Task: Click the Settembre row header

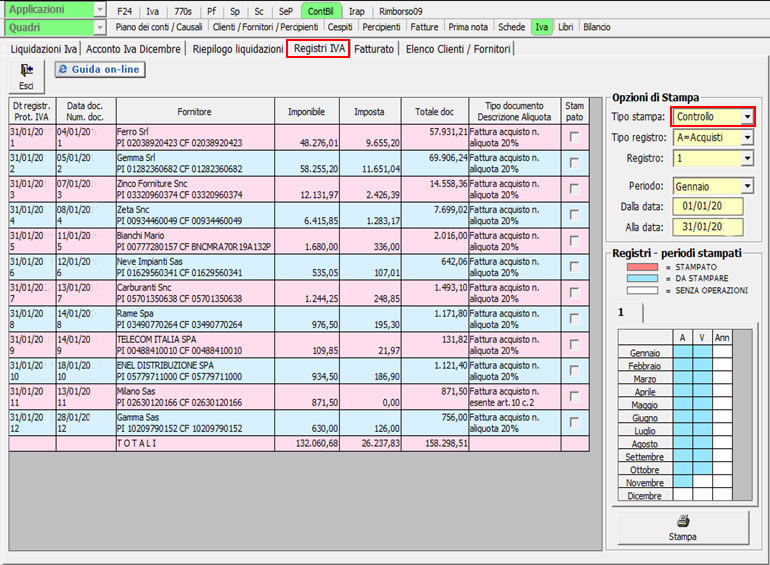Action: pos(645,456)
